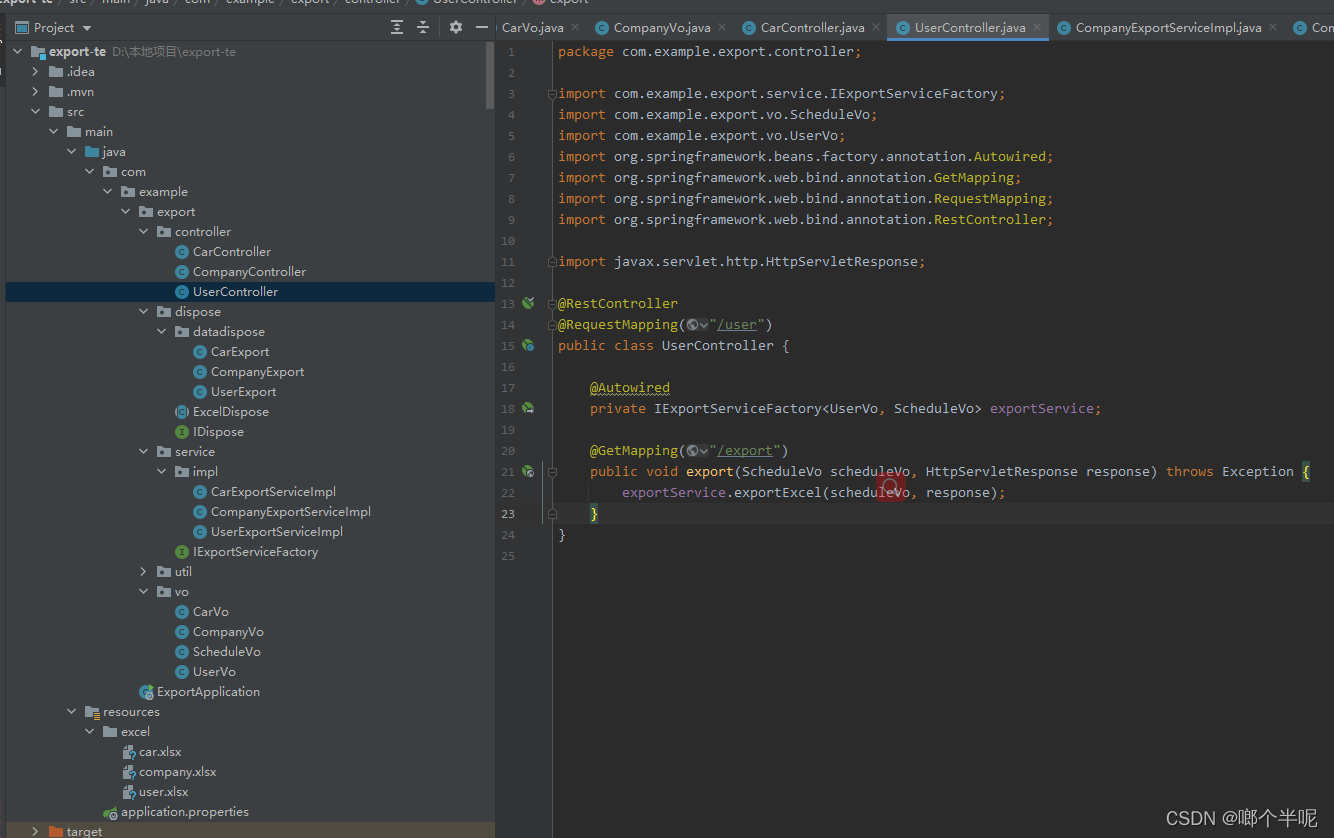
Task: Open UserExport class
Action: [x=243, y=392]
